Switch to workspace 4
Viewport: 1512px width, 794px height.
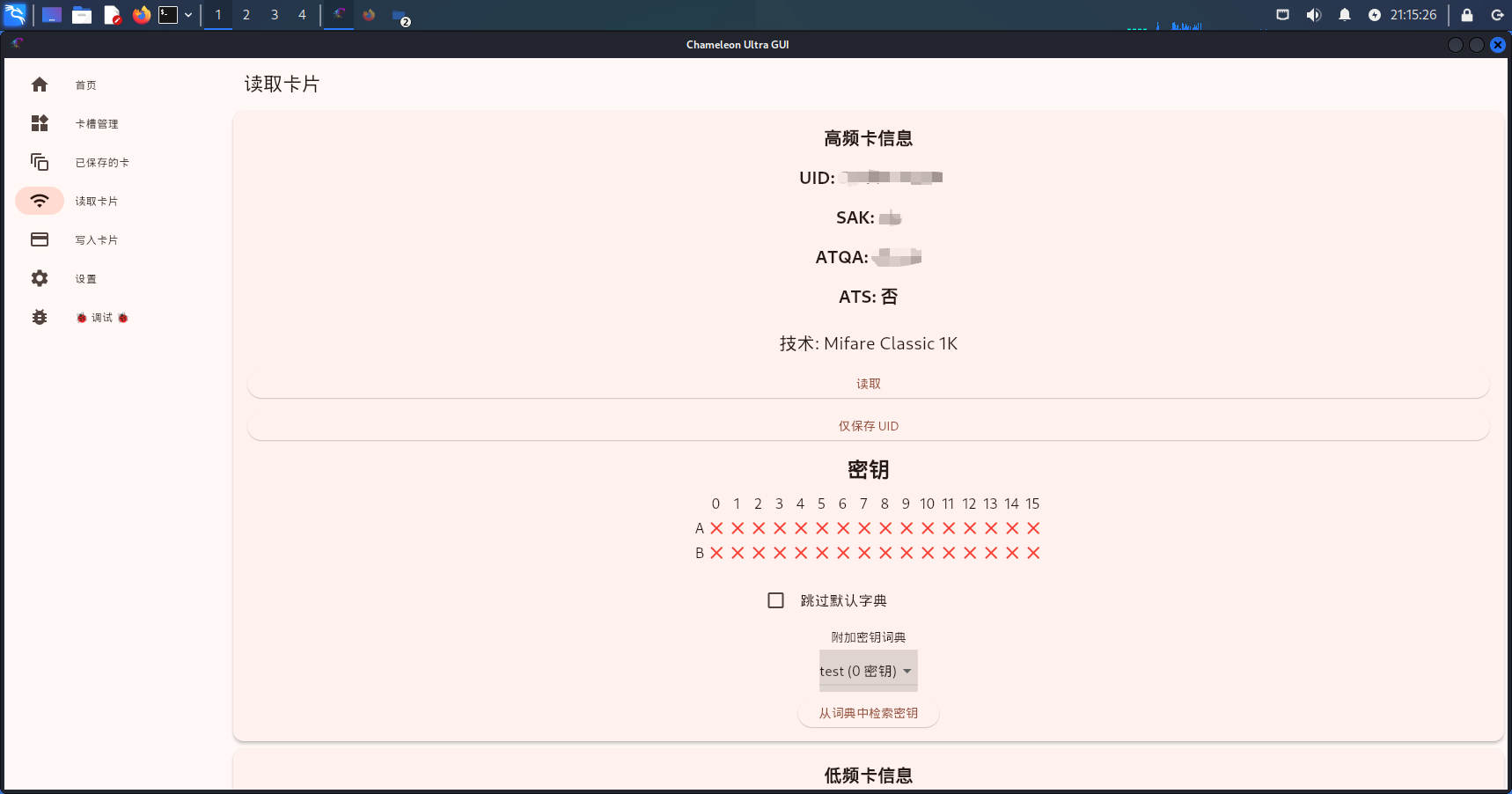coord(302,15)
